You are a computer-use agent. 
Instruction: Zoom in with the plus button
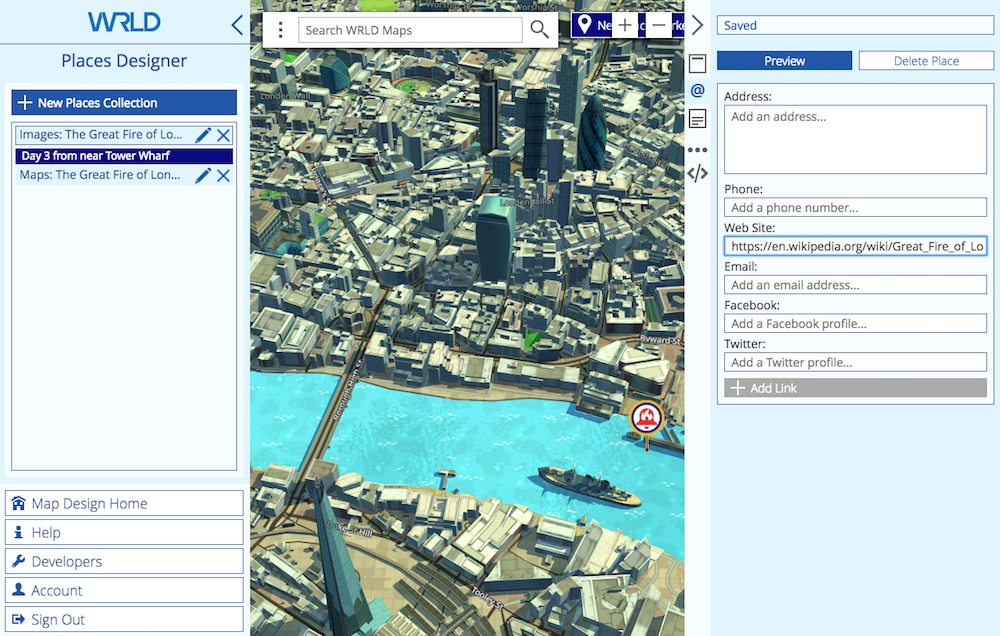tap(625, 25)
